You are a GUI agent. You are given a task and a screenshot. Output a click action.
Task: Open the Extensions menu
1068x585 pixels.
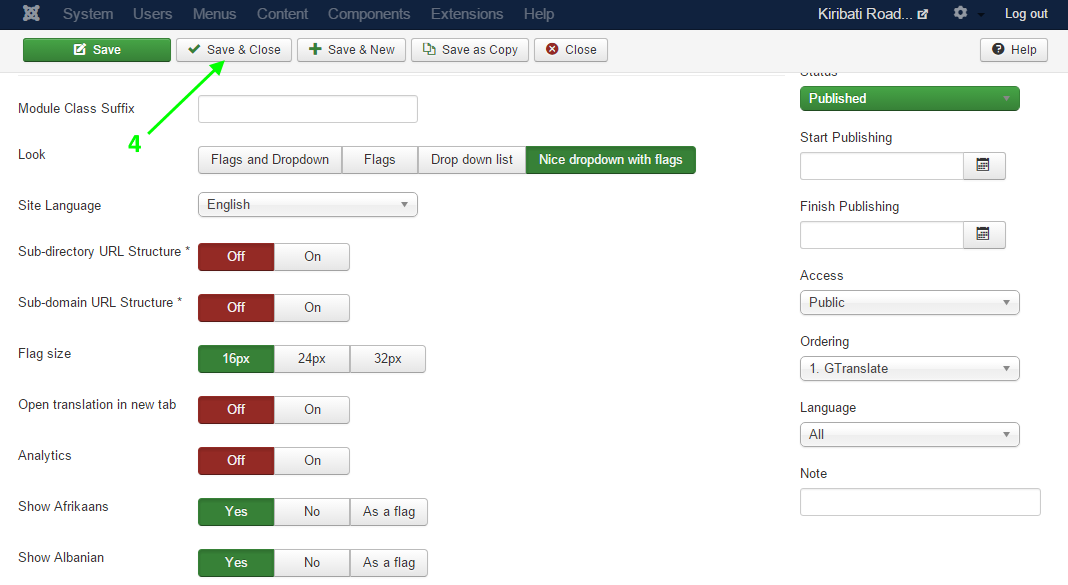(467, 14)
